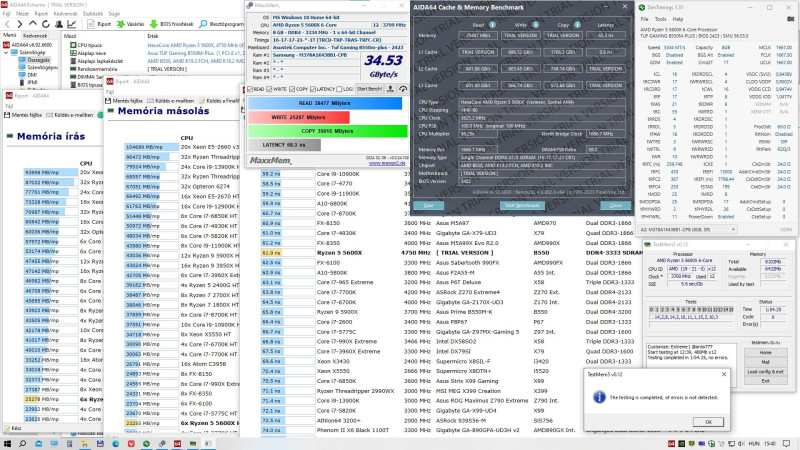This screenshot has height=450, width=800.
Task: Select the highlighted Ryzen 5 5600X latency row
Action: (x=452, y=253)
